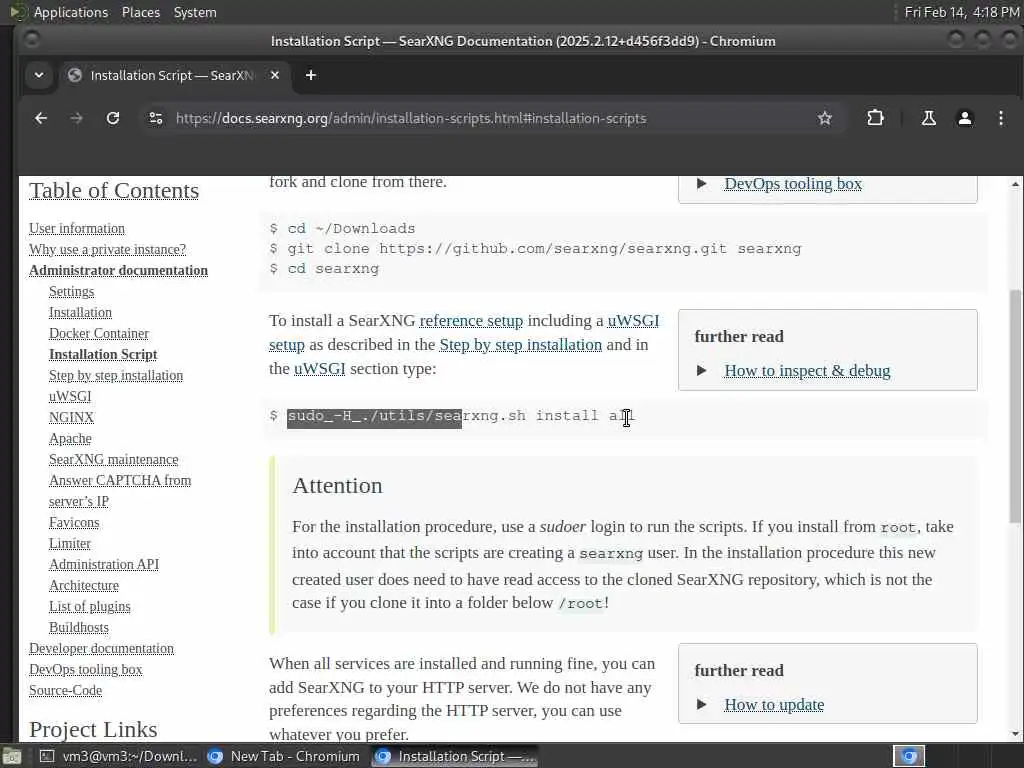Open sidebar Step by step installation link
Screen dimensions: 1024x768
point(116,375)
